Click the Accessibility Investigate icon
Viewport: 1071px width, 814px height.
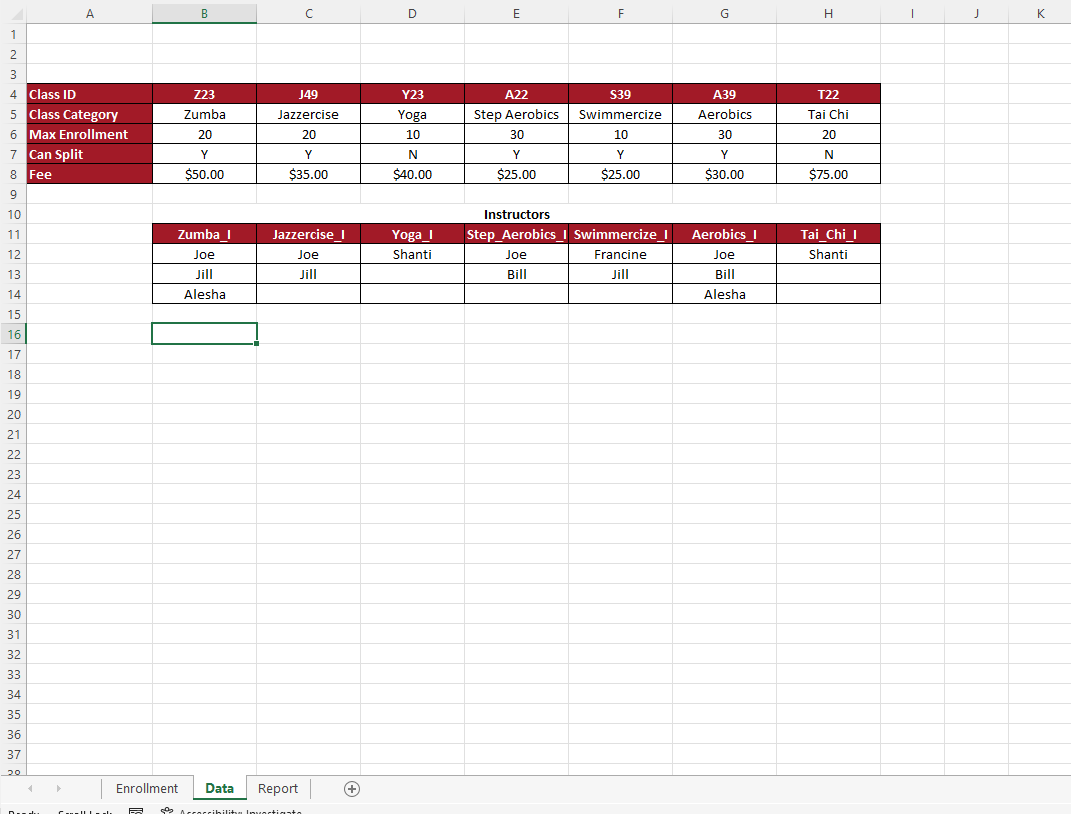pos(166,810)
